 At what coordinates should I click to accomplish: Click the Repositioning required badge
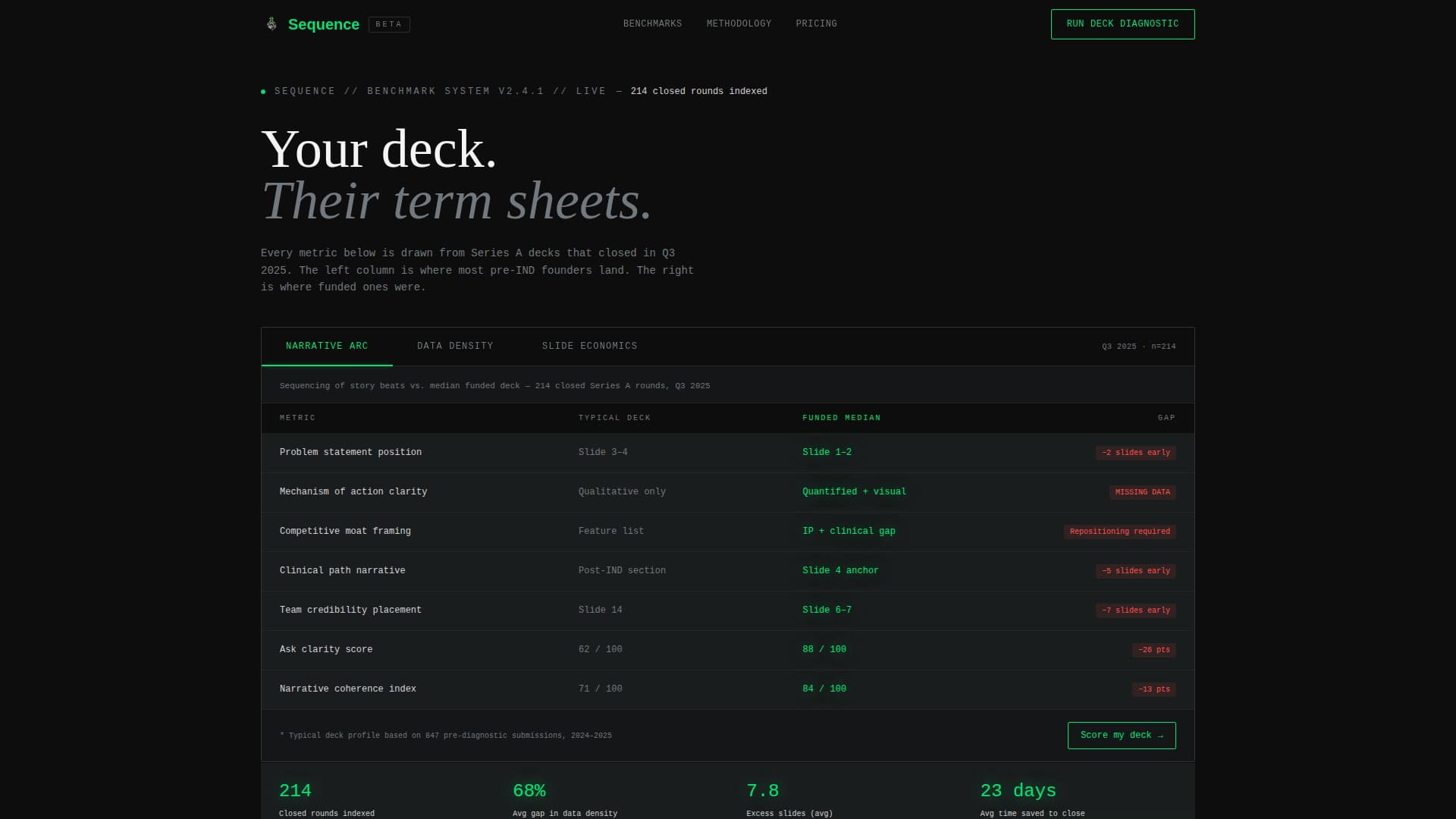[x=1119, y=532]
